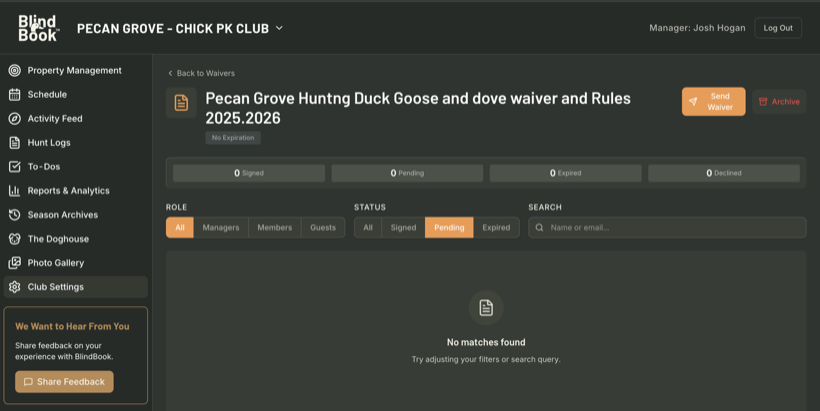Go back to Waivers list
This screenshot has height=411, width=820.
coord(201,73)
